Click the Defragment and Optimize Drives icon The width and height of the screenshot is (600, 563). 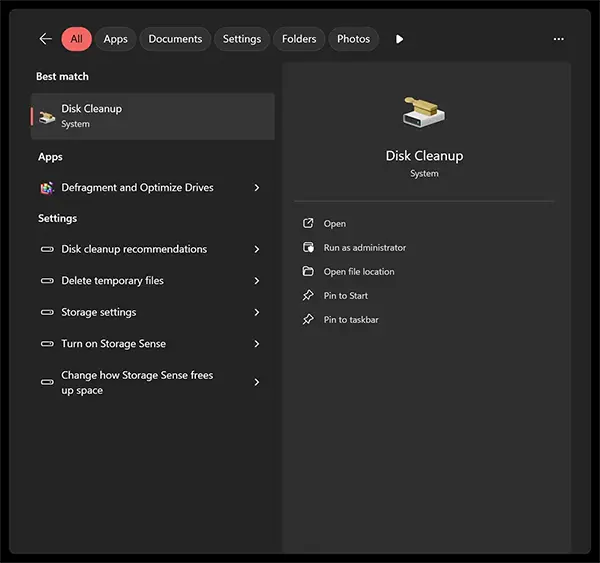tap(47, 188)
